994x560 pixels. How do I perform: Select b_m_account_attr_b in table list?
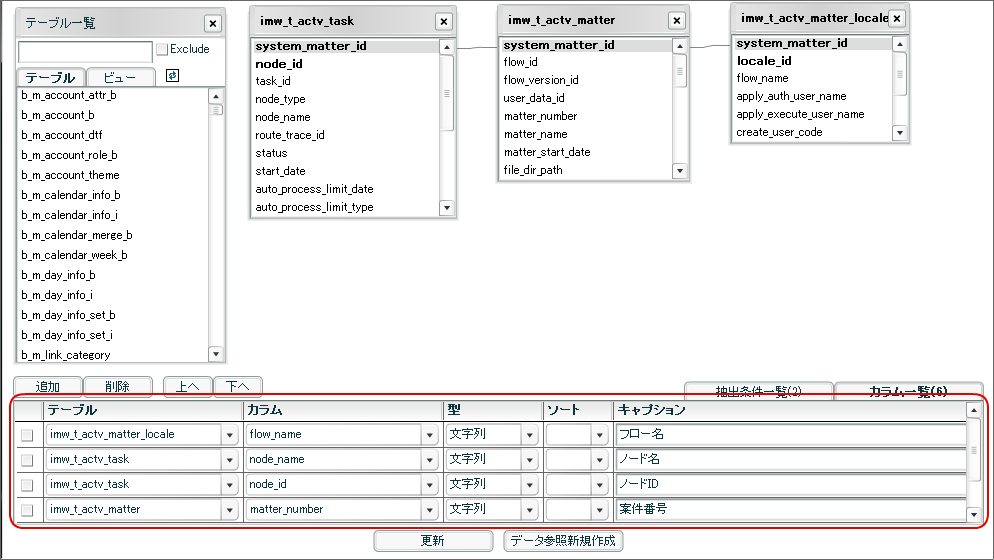click(68, 95)
